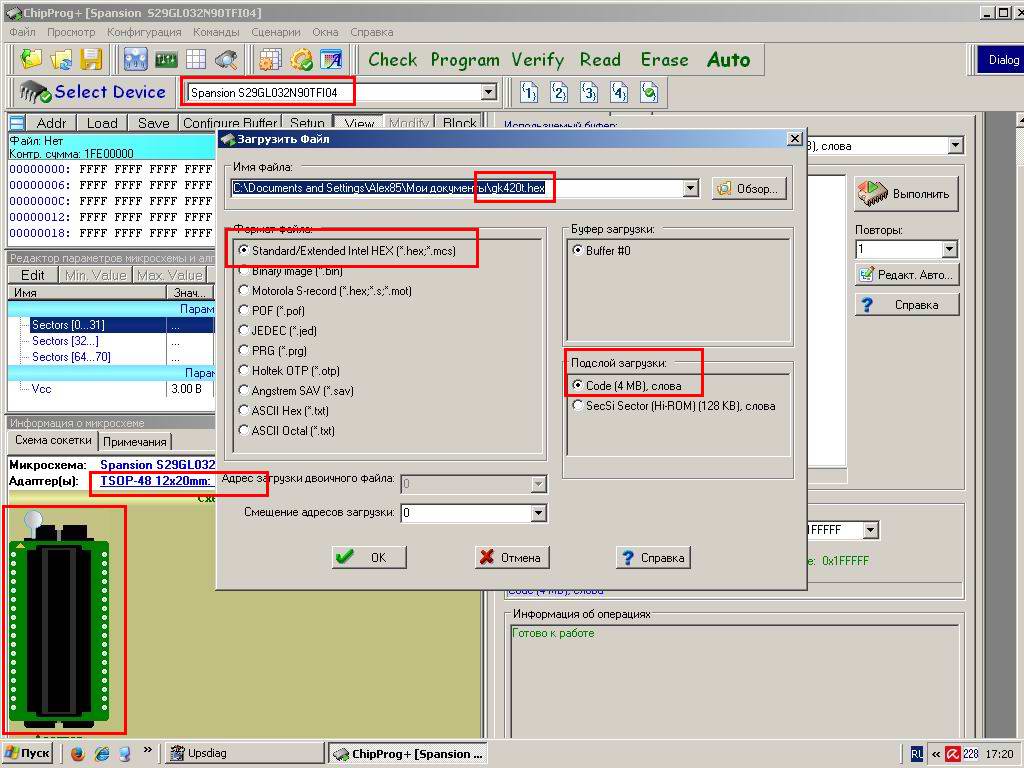
Task: Click the reload file toolbar icon
Action: tap(61, 59)
